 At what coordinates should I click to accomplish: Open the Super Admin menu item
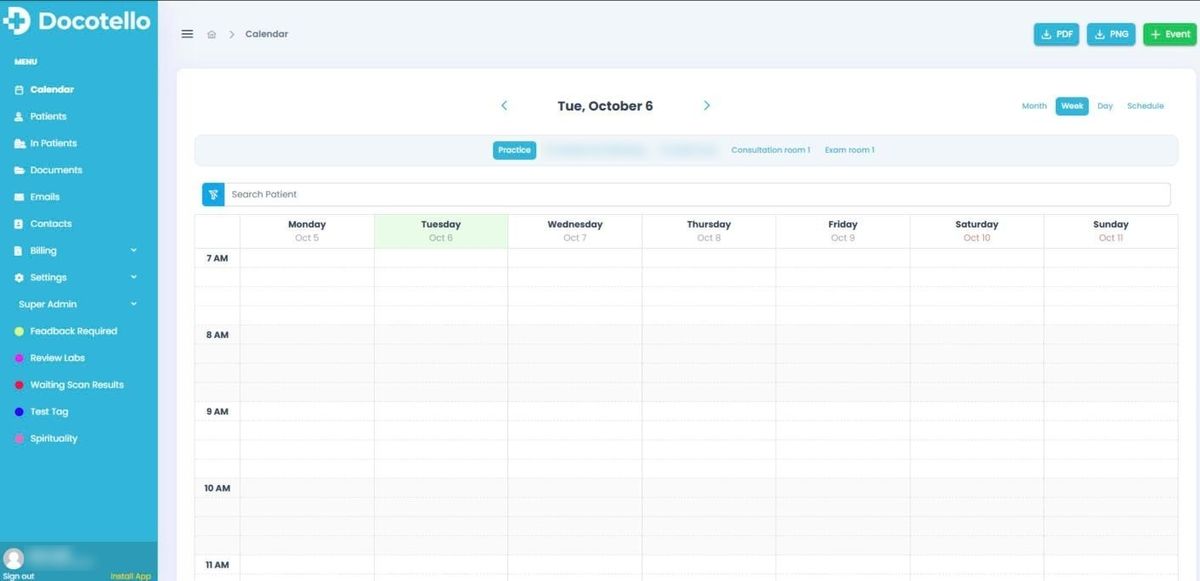[x=48, y=305]
